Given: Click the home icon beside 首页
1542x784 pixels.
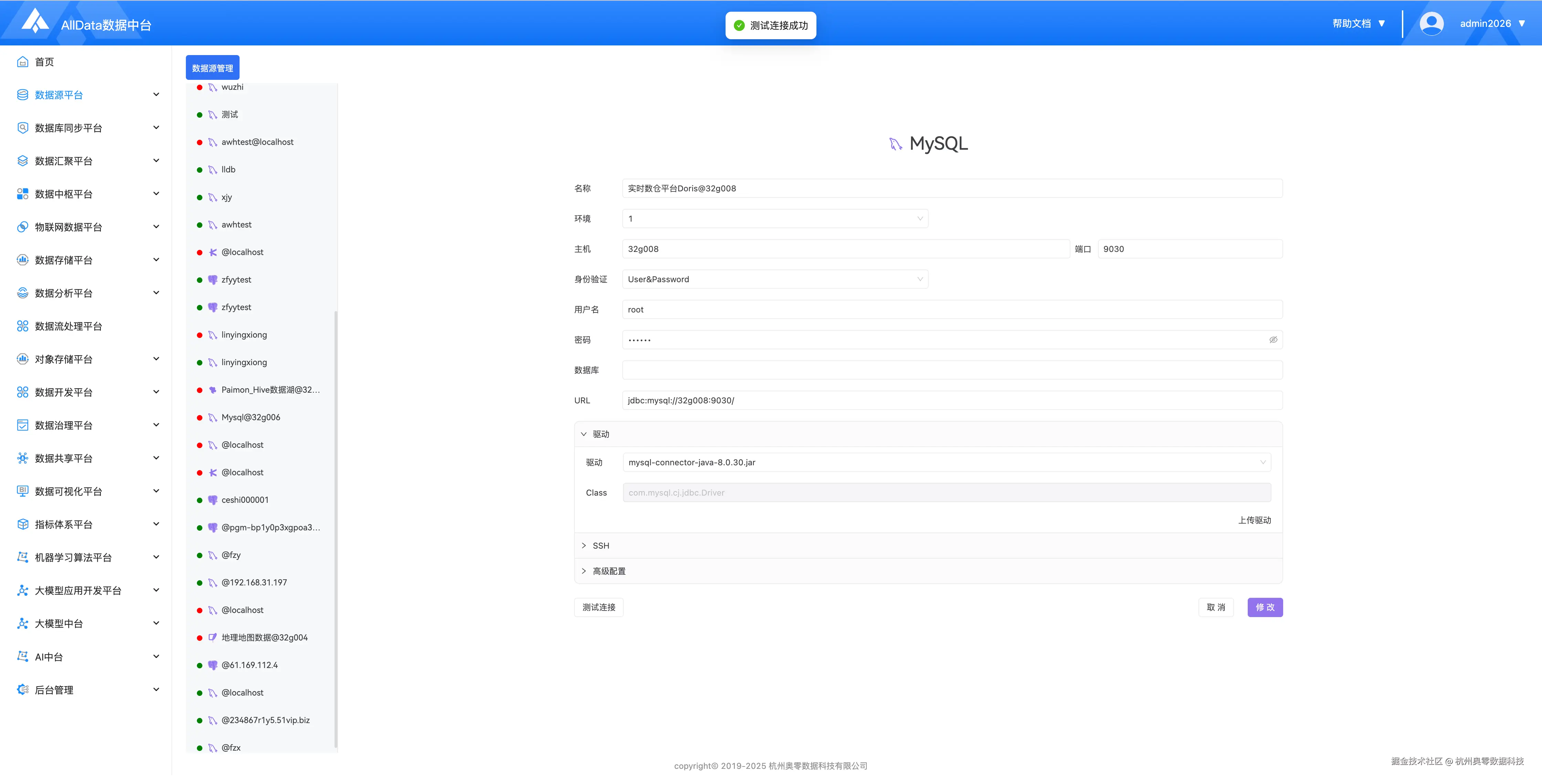Looking at the screenshot, I should point(23,62).
